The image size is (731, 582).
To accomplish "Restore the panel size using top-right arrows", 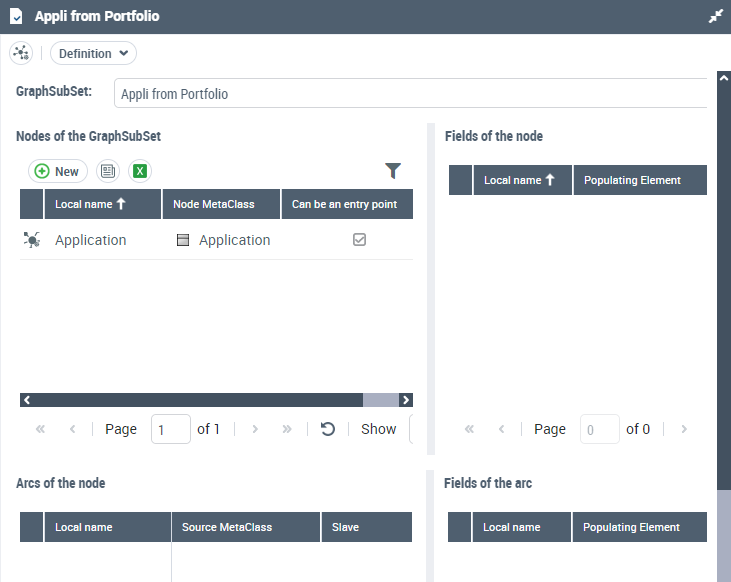I will tap(715, 16).
